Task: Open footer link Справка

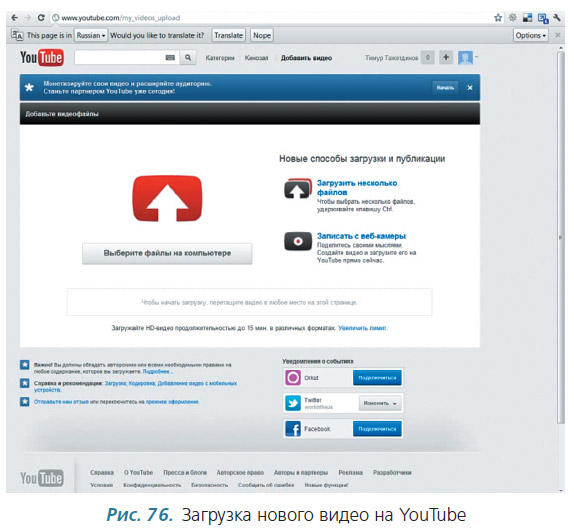Action: tap(102, 473)
